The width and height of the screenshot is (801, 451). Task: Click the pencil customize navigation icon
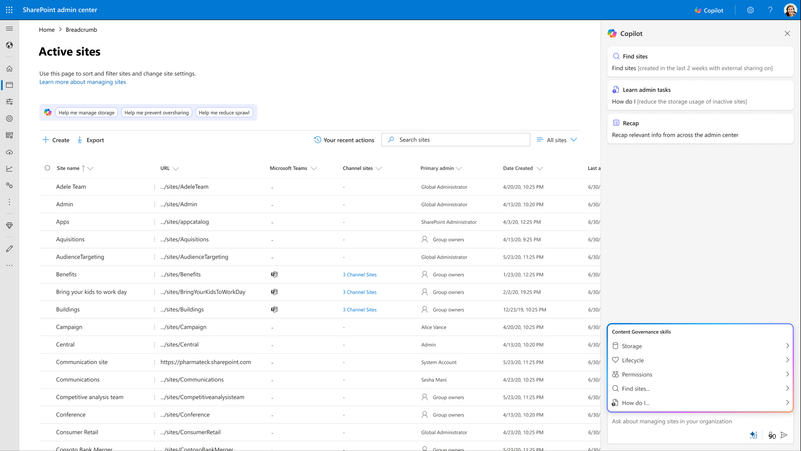coord(9,249)
